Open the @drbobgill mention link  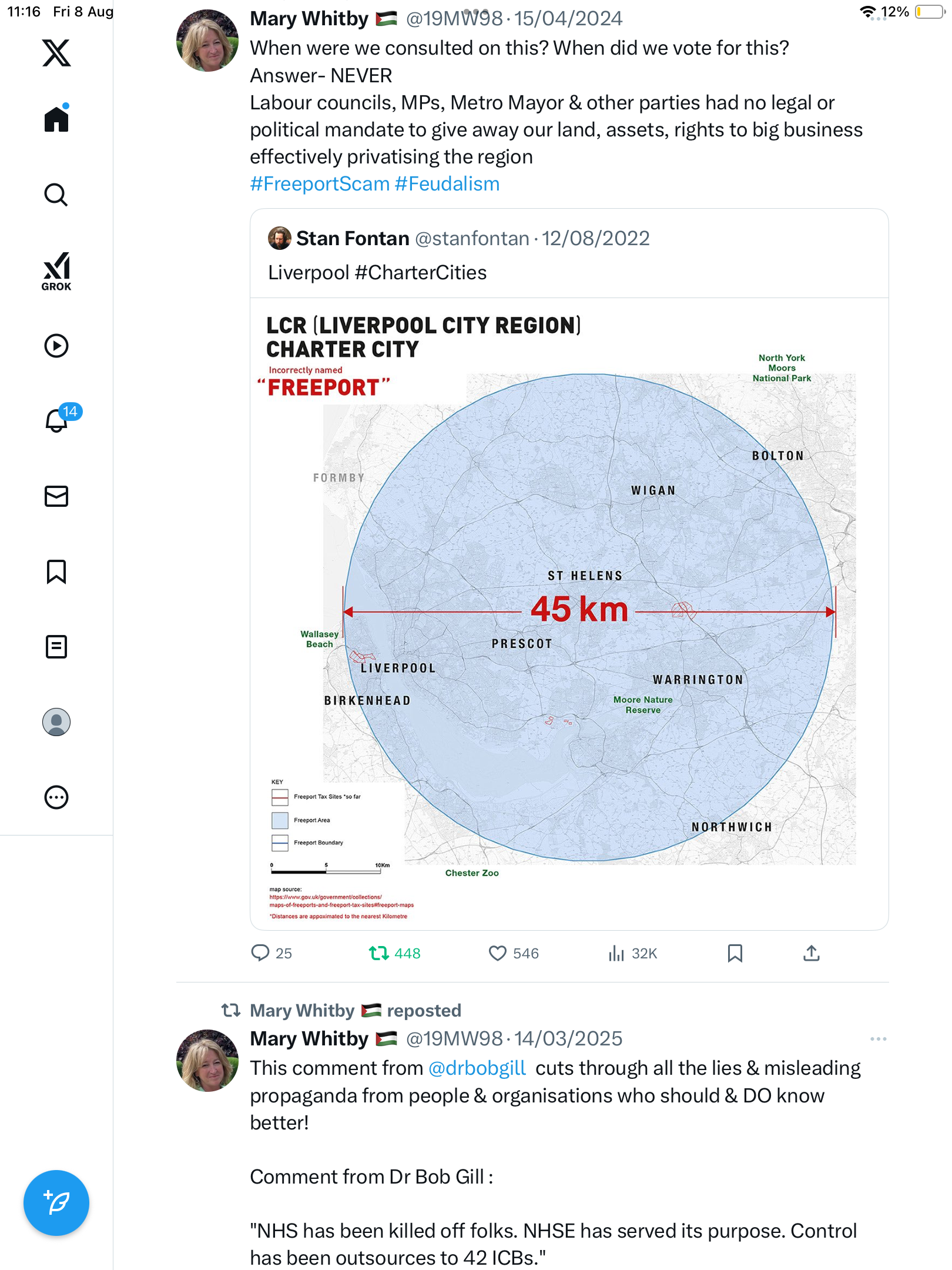(477, 1068)
